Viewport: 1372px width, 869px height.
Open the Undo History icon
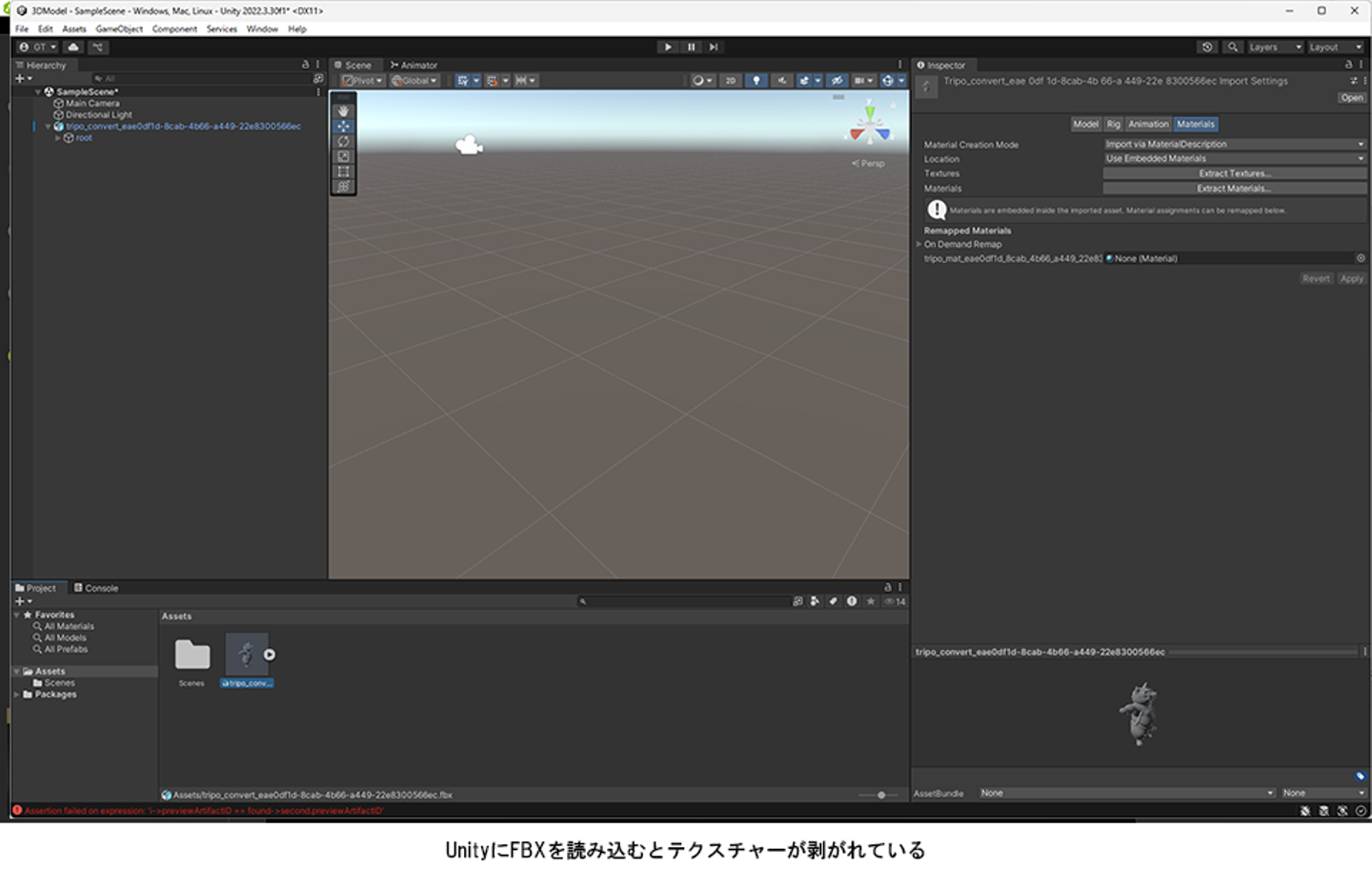(1207, 47)
